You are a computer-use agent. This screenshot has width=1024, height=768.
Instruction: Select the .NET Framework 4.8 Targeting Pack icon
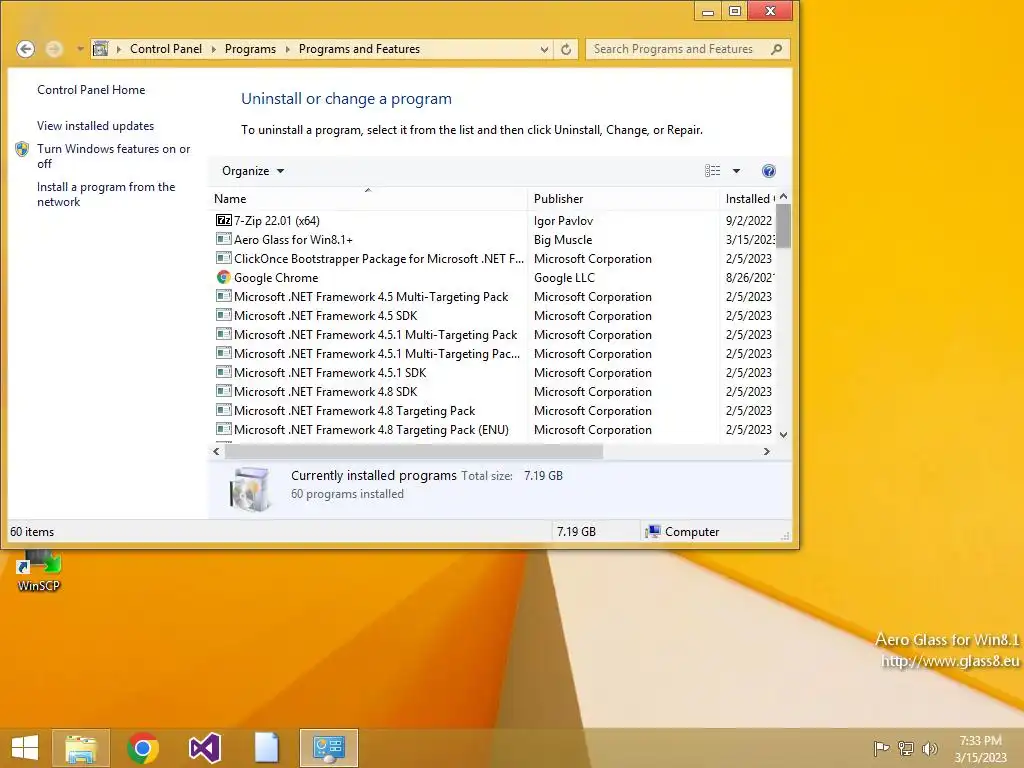tap(223, 410)
